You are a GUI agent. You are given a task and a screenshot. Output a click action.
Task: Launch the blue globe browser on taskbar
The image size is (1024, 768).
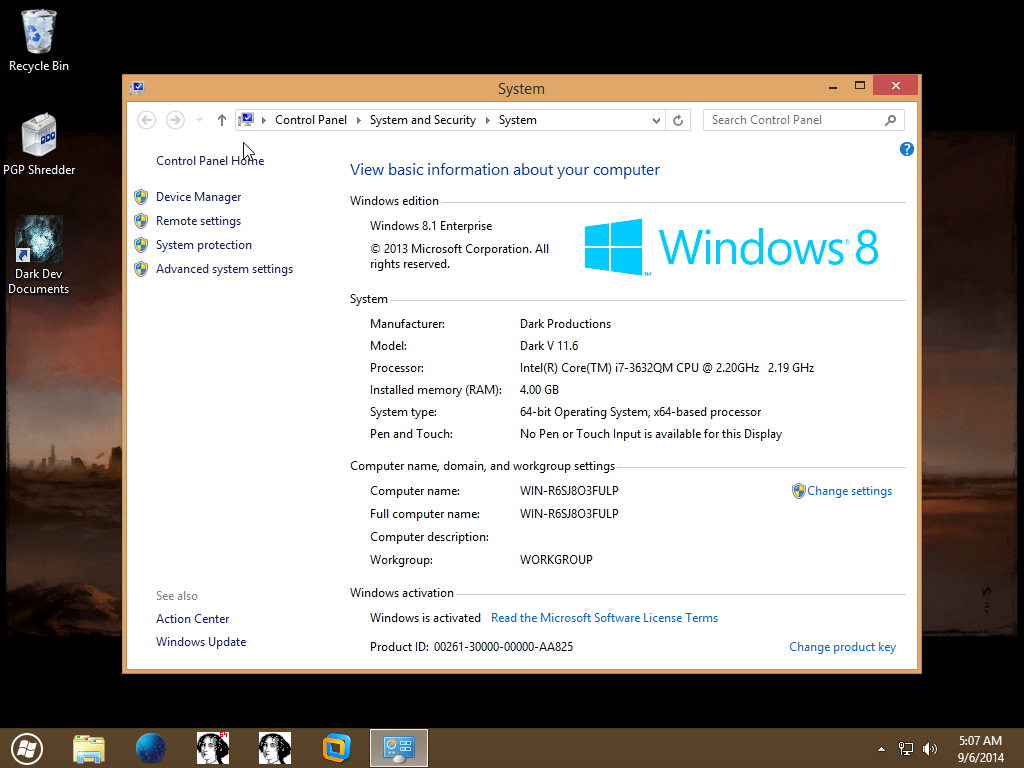pyautogui.click(x=151, y=748)
